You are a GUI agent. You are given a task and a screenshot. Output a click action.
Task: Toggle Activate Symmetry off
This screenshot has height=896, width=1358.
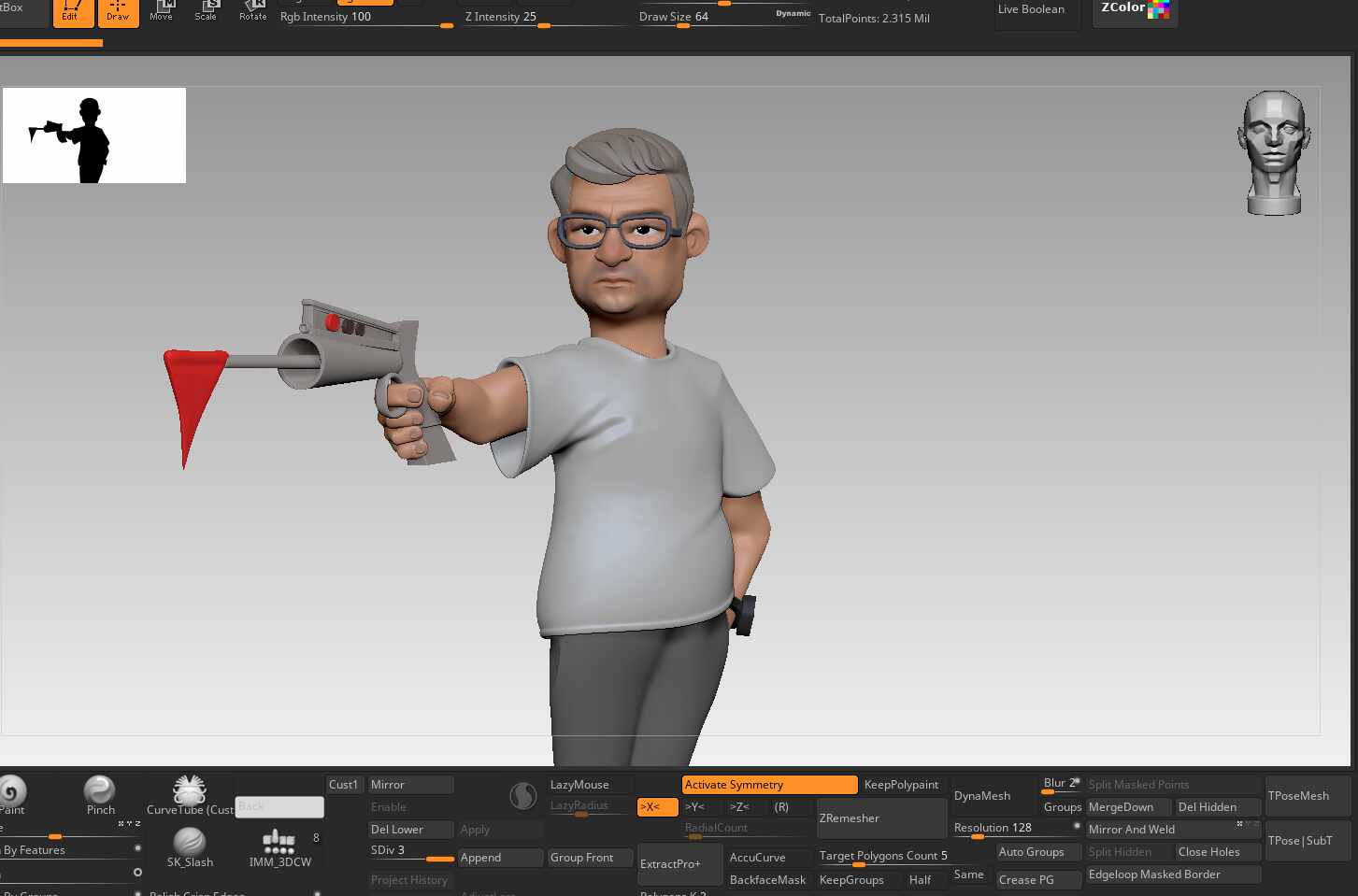768,785
